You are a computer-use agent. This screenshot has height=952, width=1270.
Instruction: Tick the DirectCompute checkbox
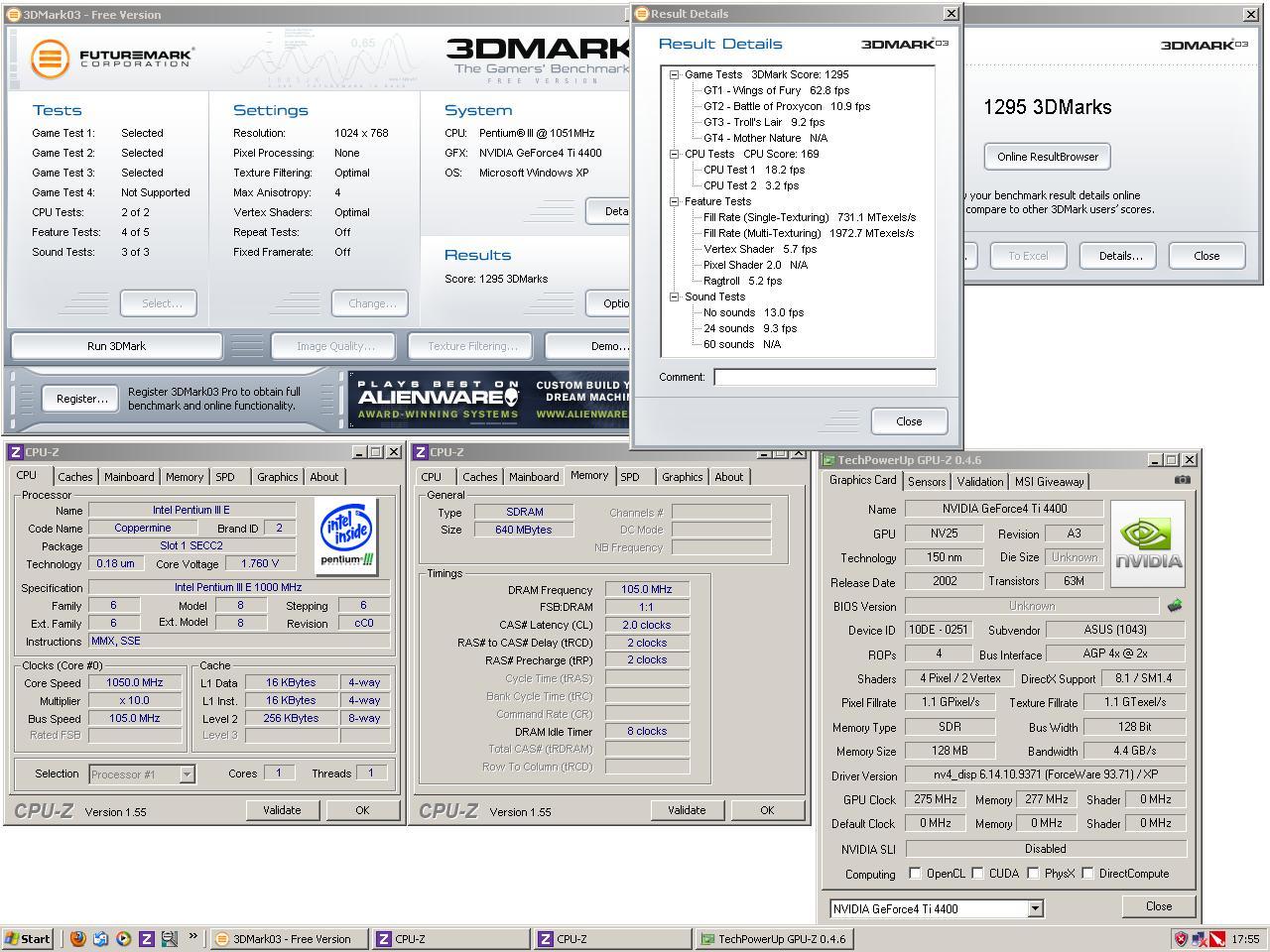tap(1088, 874)
